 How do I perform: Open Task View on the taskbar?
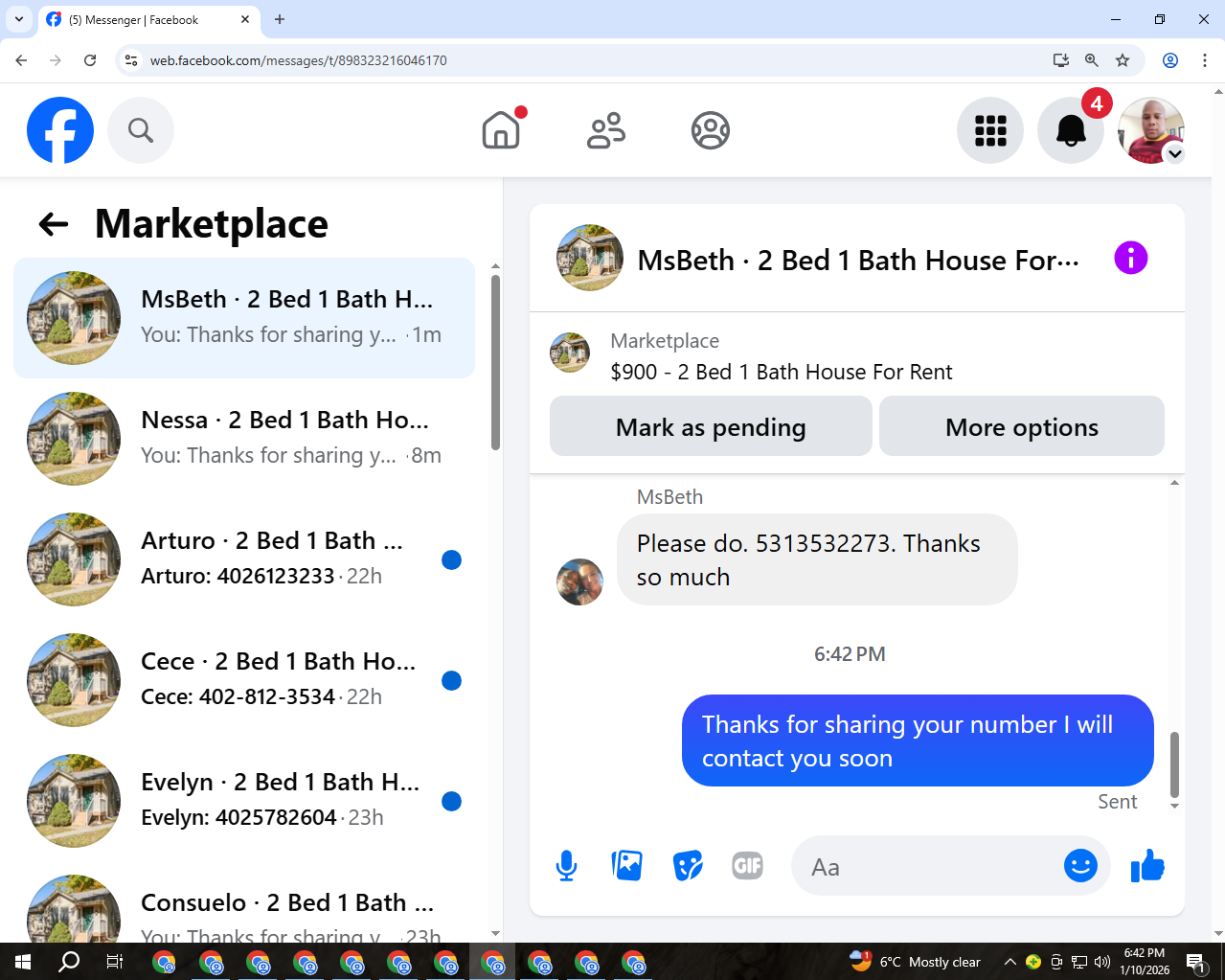pyautogui.click(x=115, y=962)
